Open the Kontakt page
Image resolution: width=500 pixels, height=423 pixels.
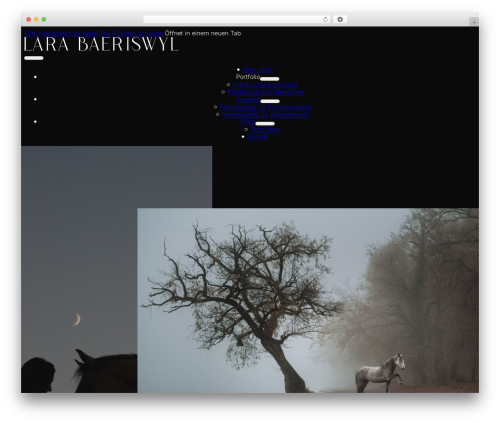click(x=258, y=137)
